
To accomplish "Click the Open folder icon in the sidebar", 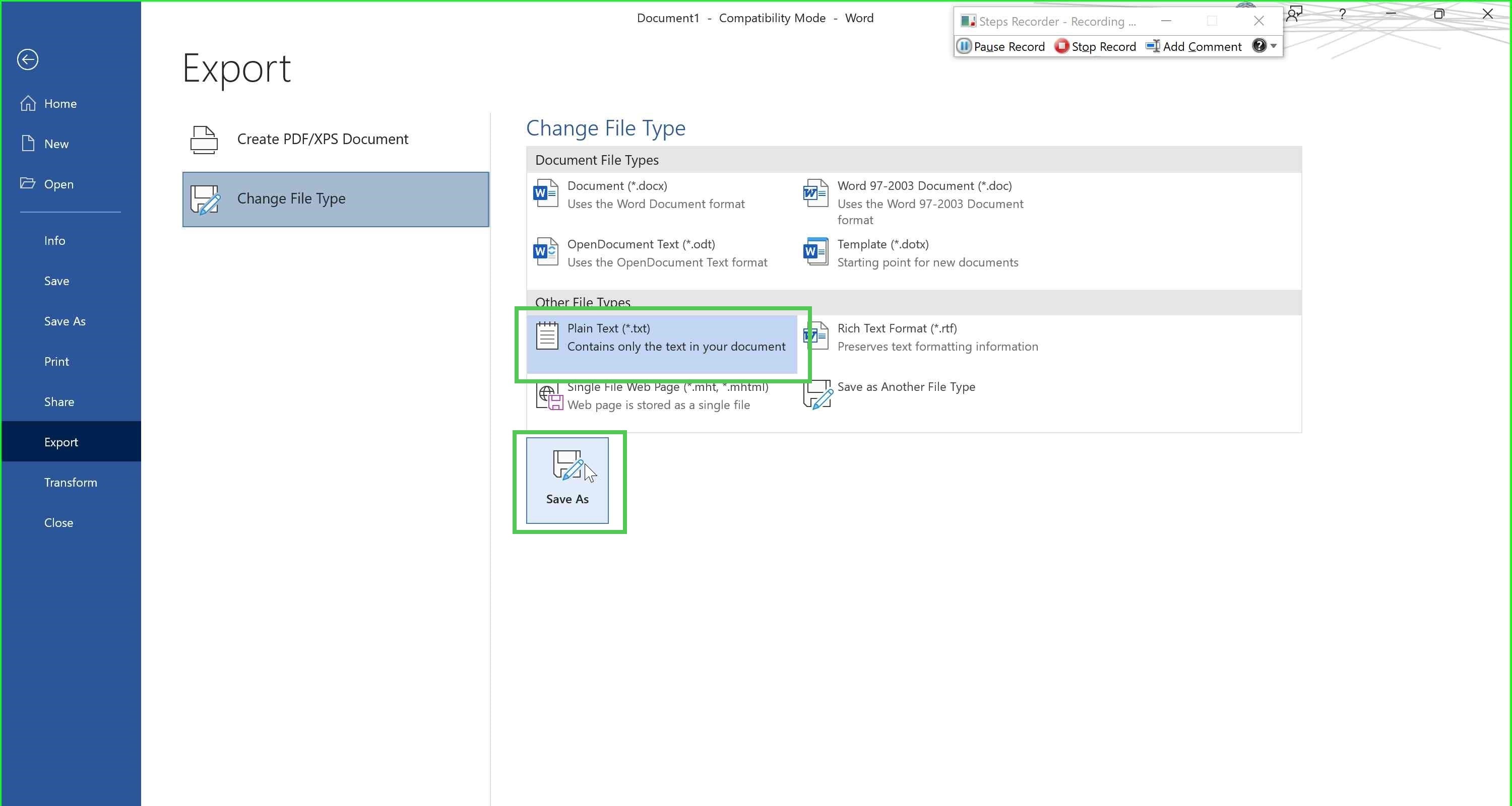I will (x=28, y=183).
